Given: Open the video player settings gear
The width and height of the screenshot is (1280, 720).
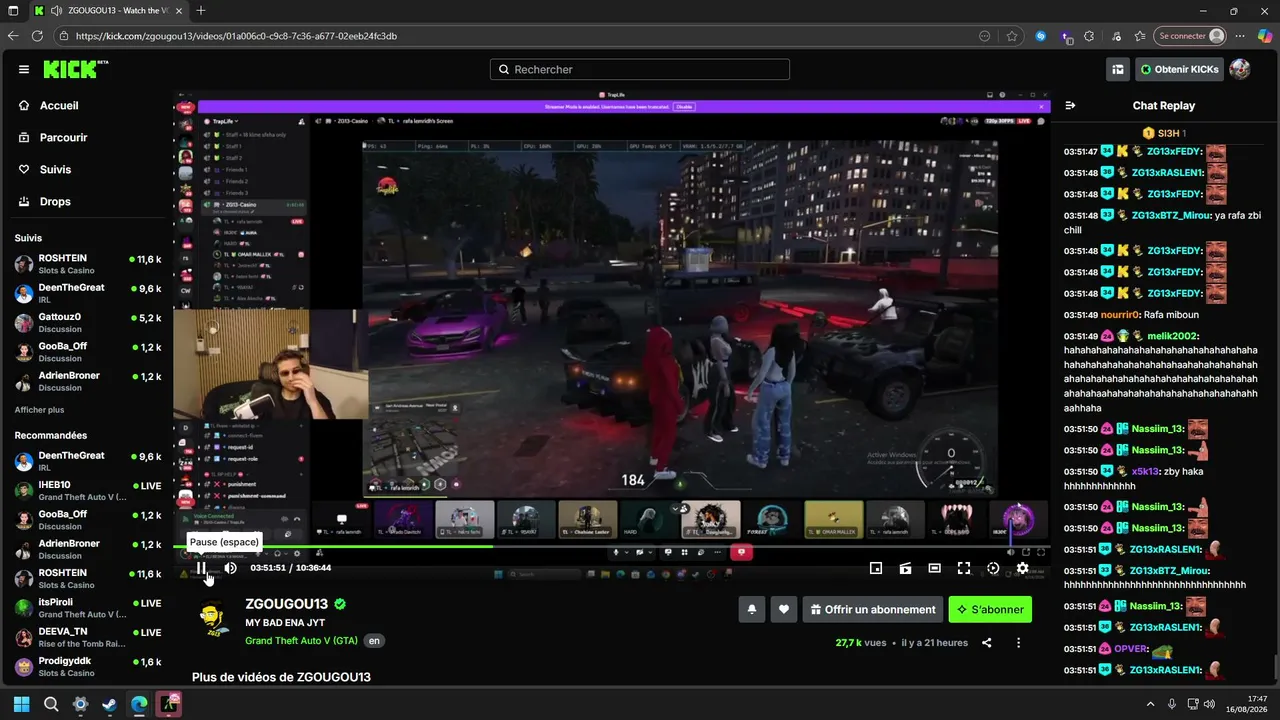Looking at the screenshot, I should 1022,568.
